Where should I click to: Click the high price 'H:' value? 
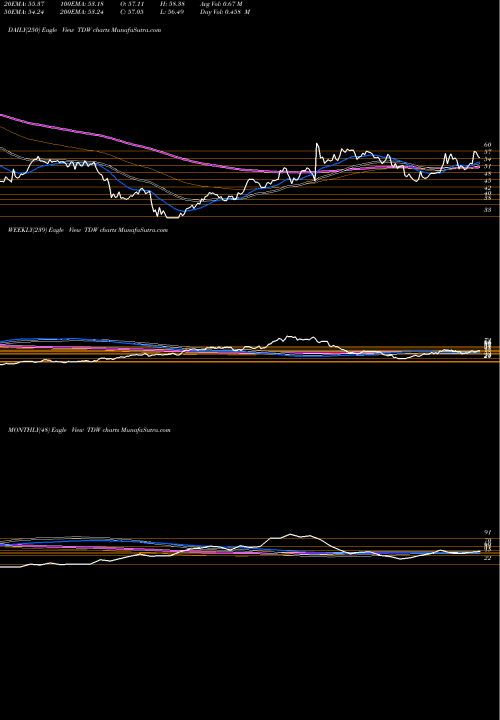171,4
